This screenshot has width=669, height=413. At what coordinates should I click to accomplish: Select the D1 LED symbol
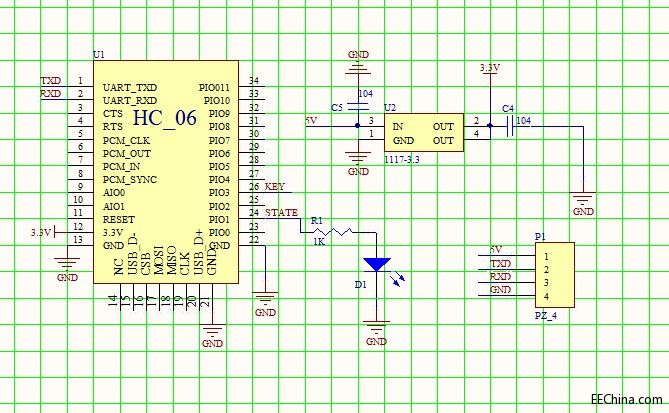[x=376, y=265]
